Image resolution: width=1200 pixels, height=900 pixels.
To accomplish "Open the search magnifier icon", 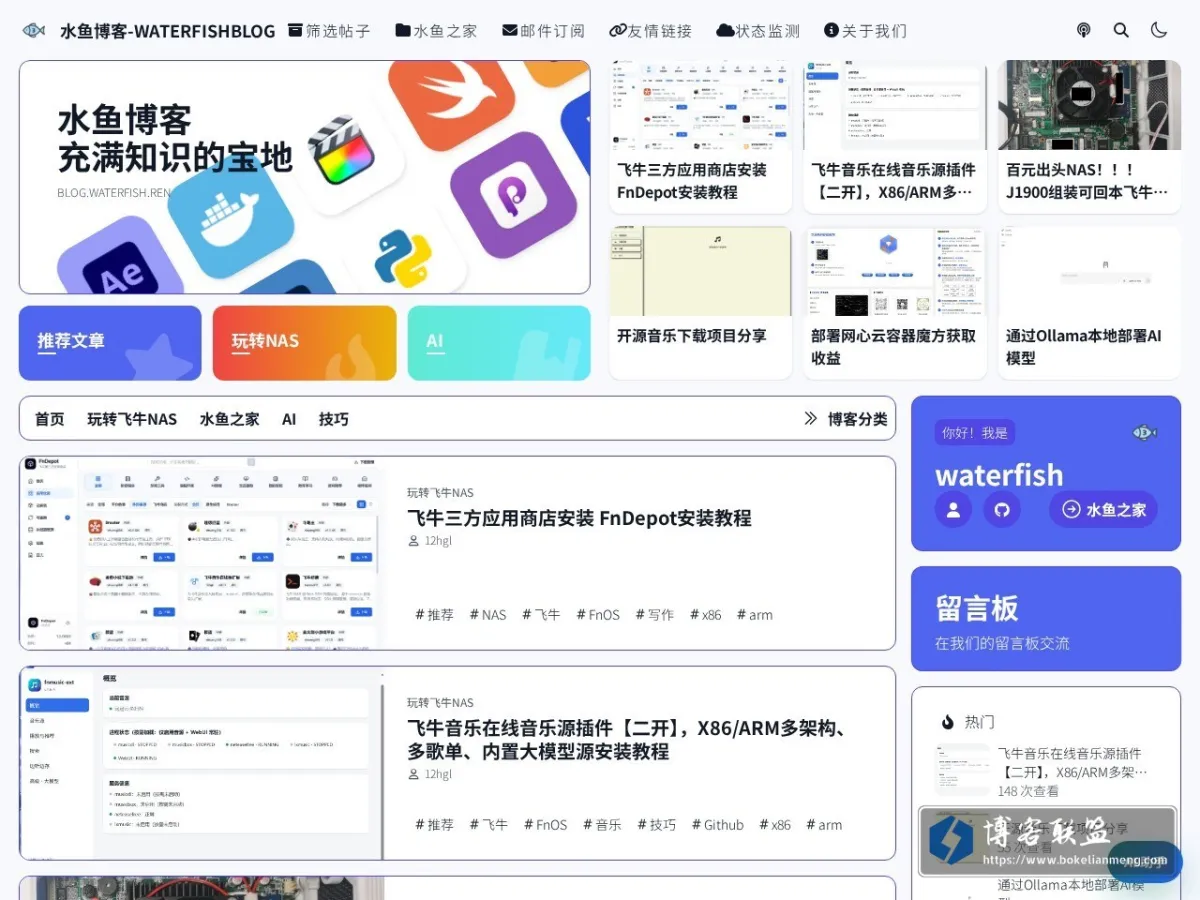I will click(1121, 30).
